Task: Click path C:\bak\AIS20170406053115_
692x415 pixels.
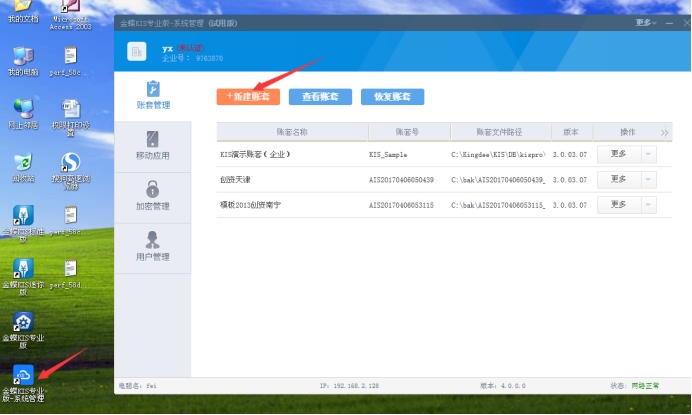Action: pos(498,205)
